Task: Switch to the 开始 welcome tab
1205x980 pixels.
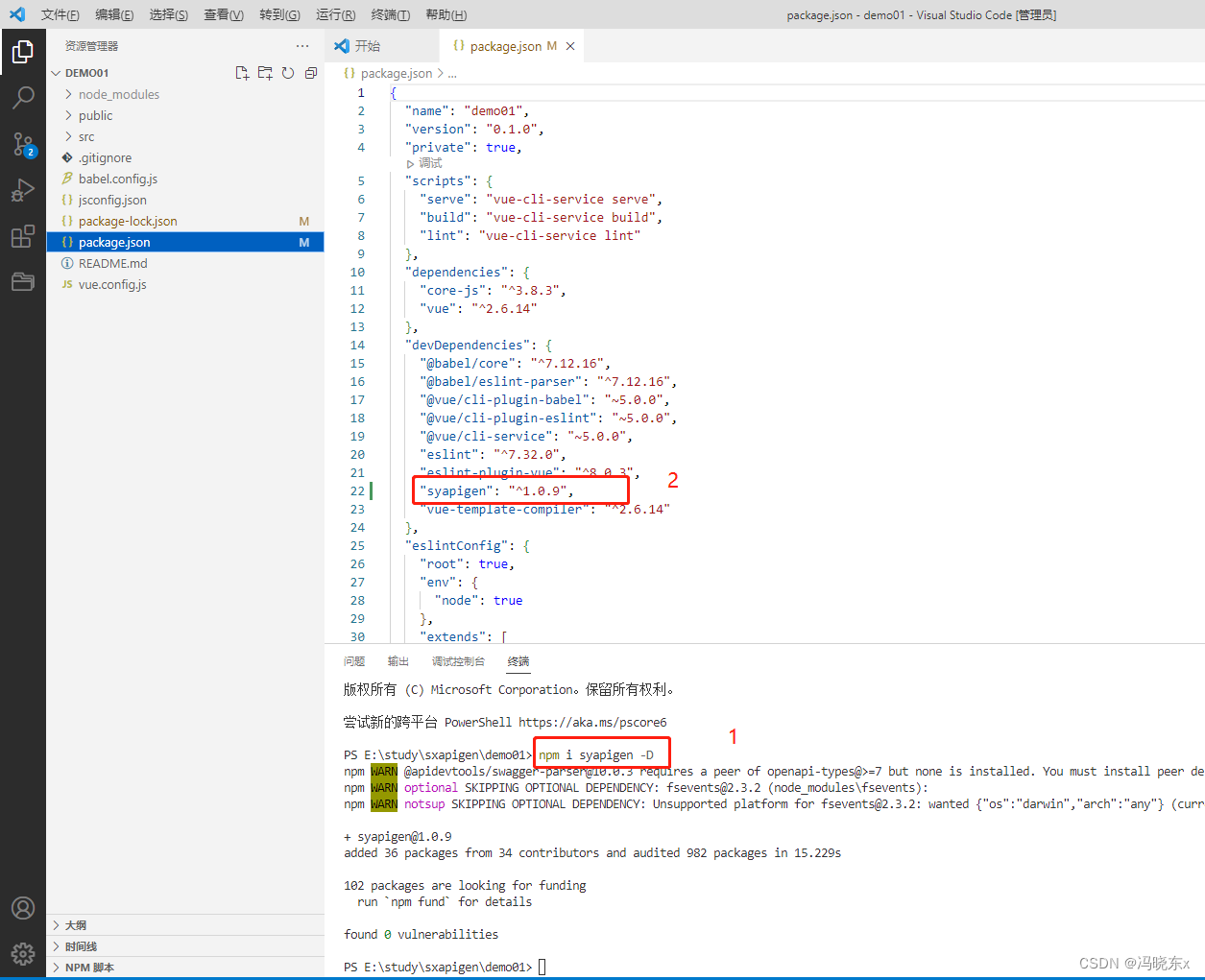Action: (381, 46)
